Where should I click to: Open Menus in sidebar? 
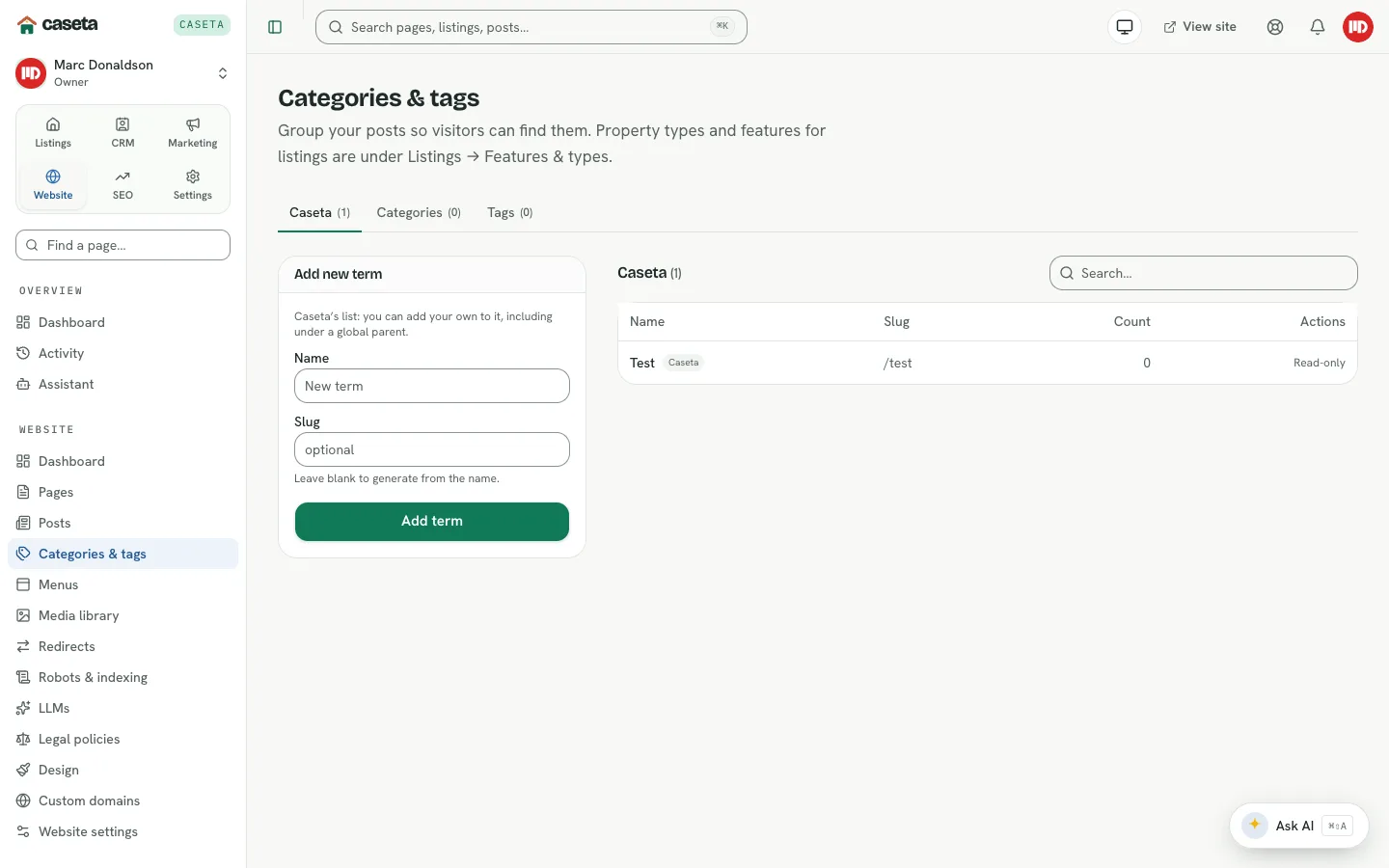(123, 584)
